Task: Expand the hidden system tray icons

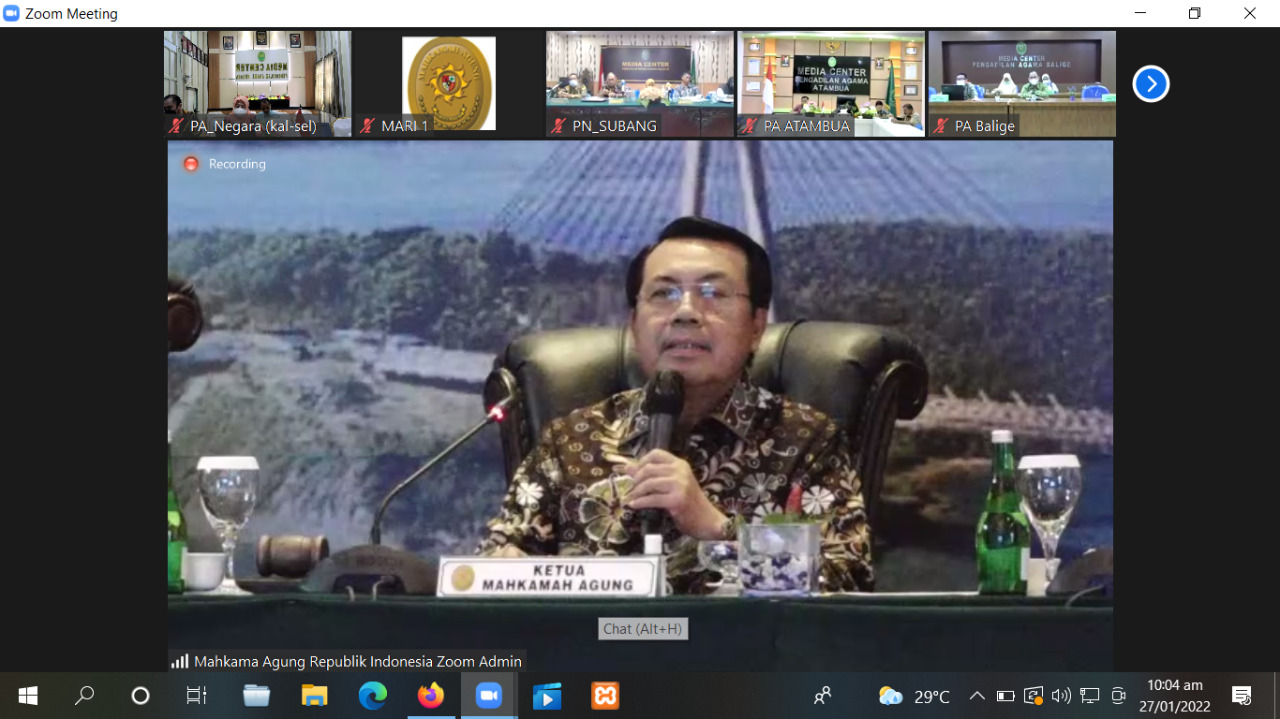Action: tap(977, 696)
